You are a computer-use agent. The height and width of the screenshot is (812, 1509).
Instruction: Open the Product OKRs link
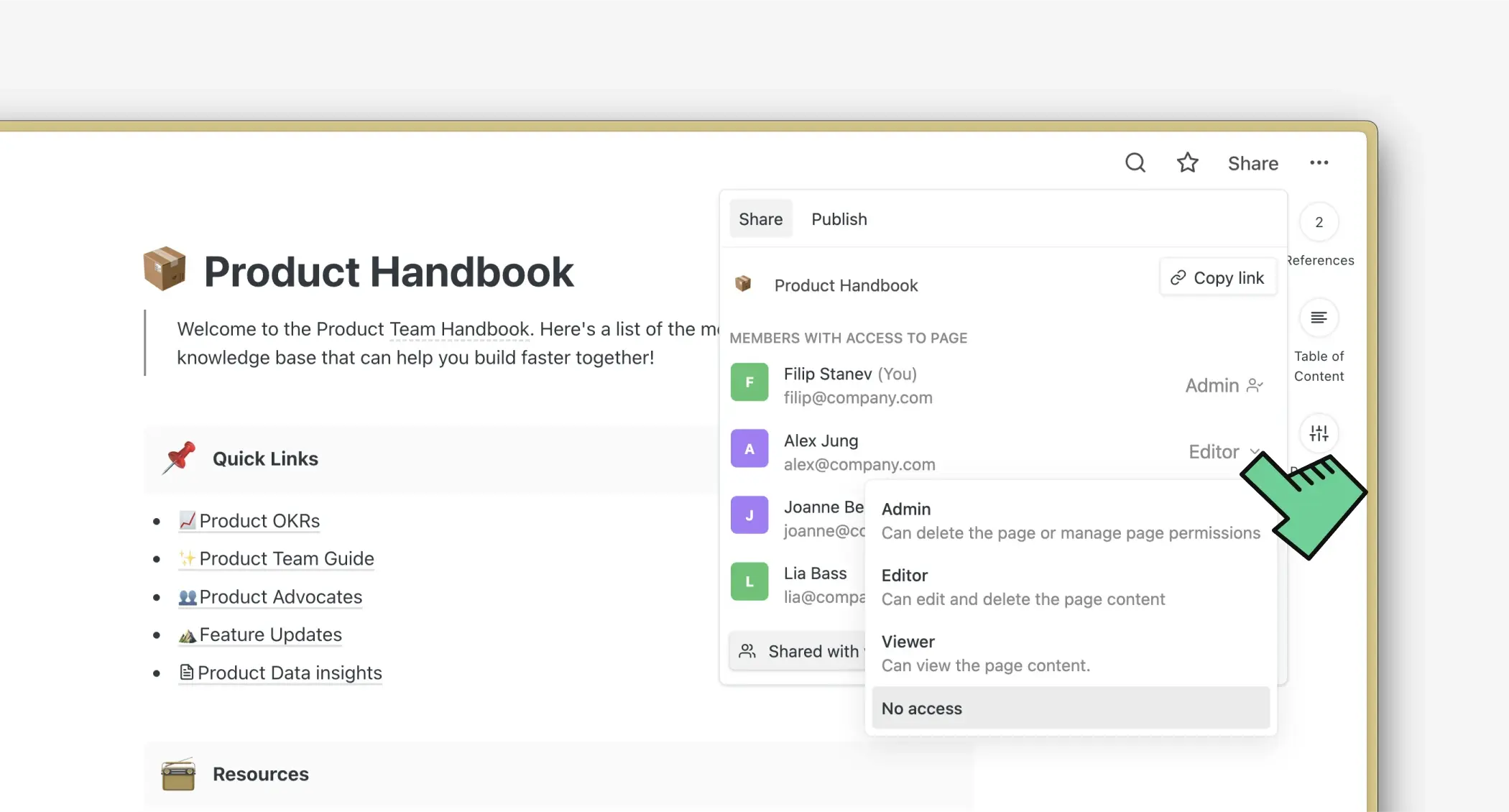259,521
